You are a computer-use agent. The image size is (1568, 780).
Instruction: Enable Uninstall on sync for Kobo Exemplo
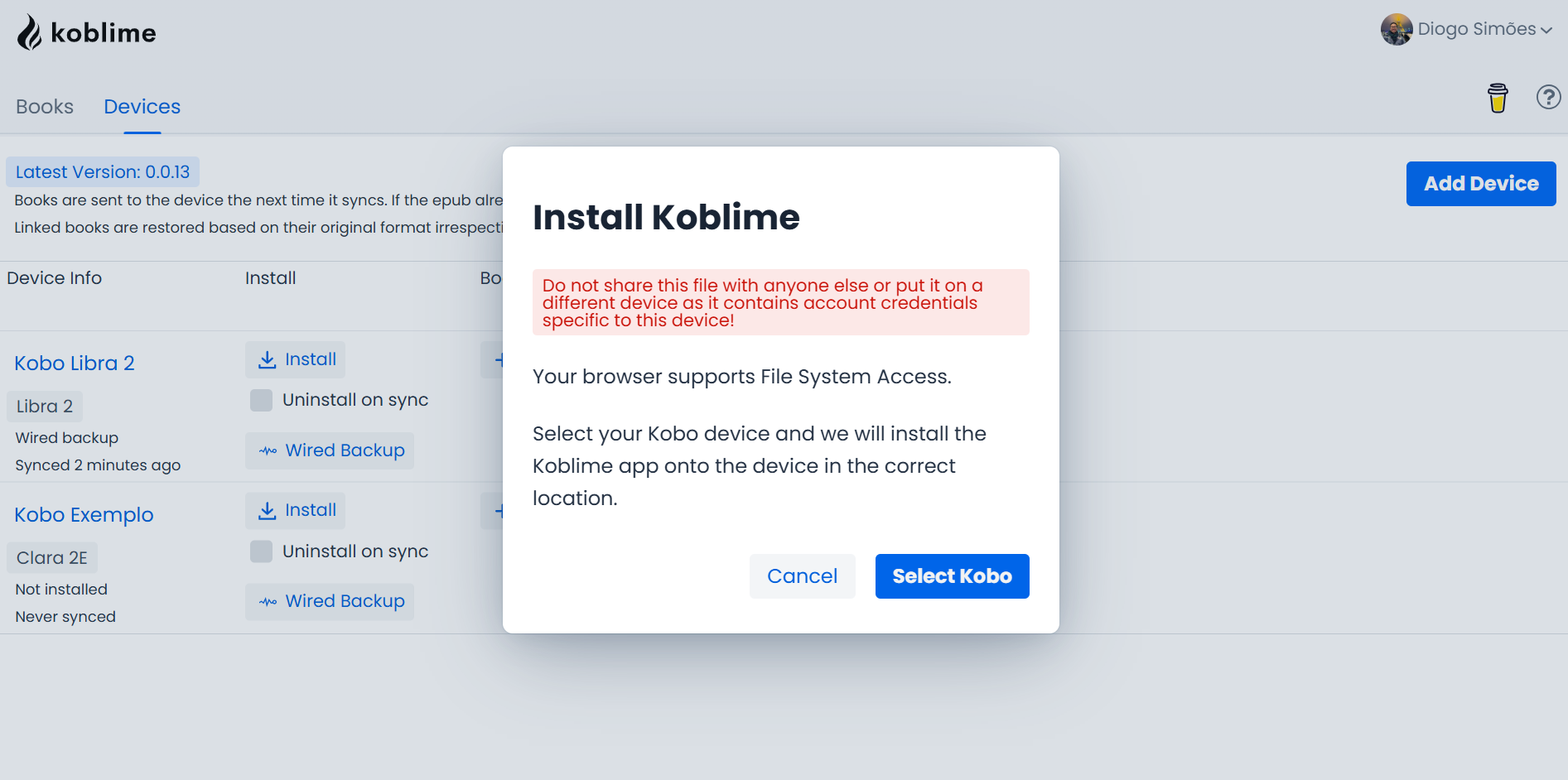(262, 551)
